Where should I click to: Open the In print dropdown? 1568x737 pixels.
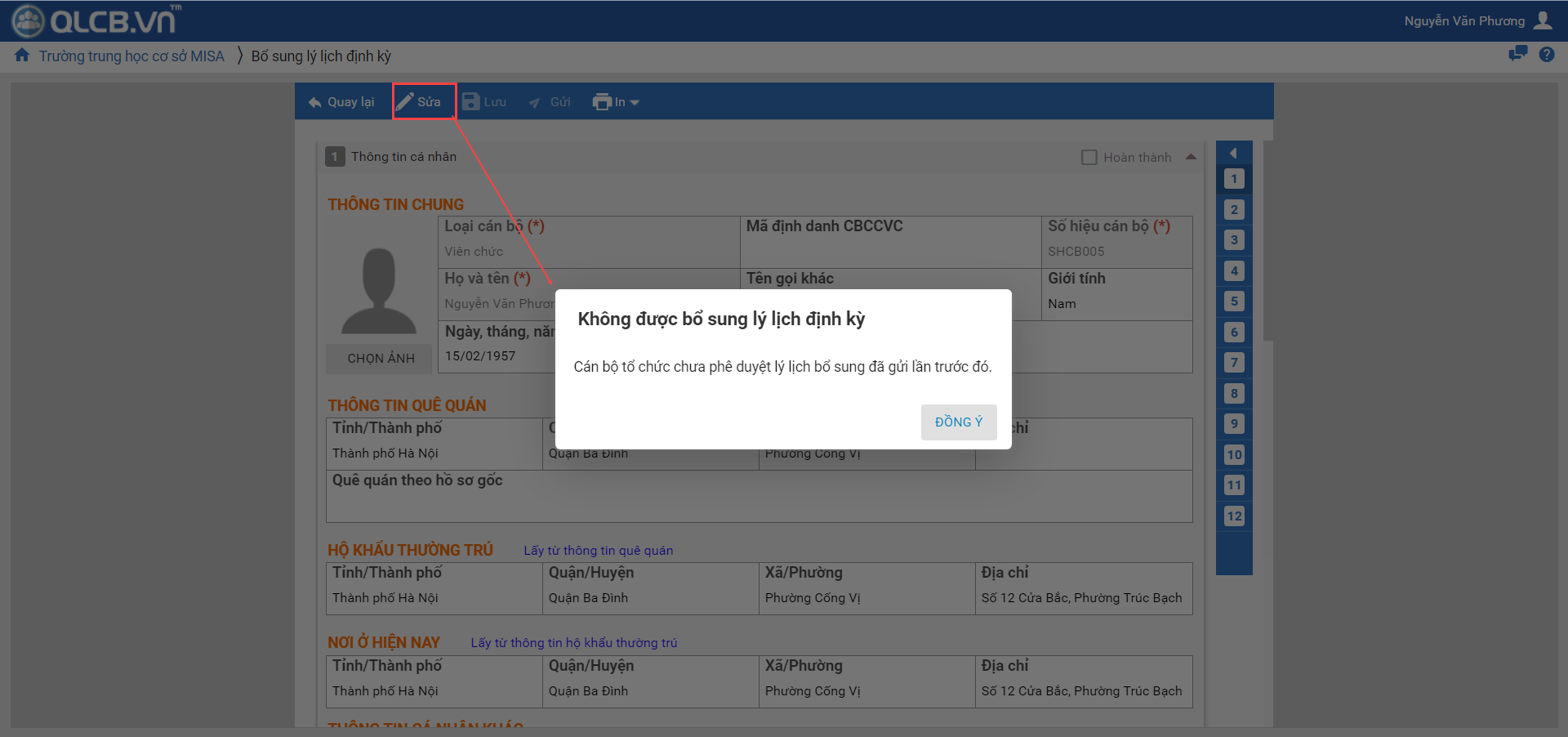tap(617, 102)
